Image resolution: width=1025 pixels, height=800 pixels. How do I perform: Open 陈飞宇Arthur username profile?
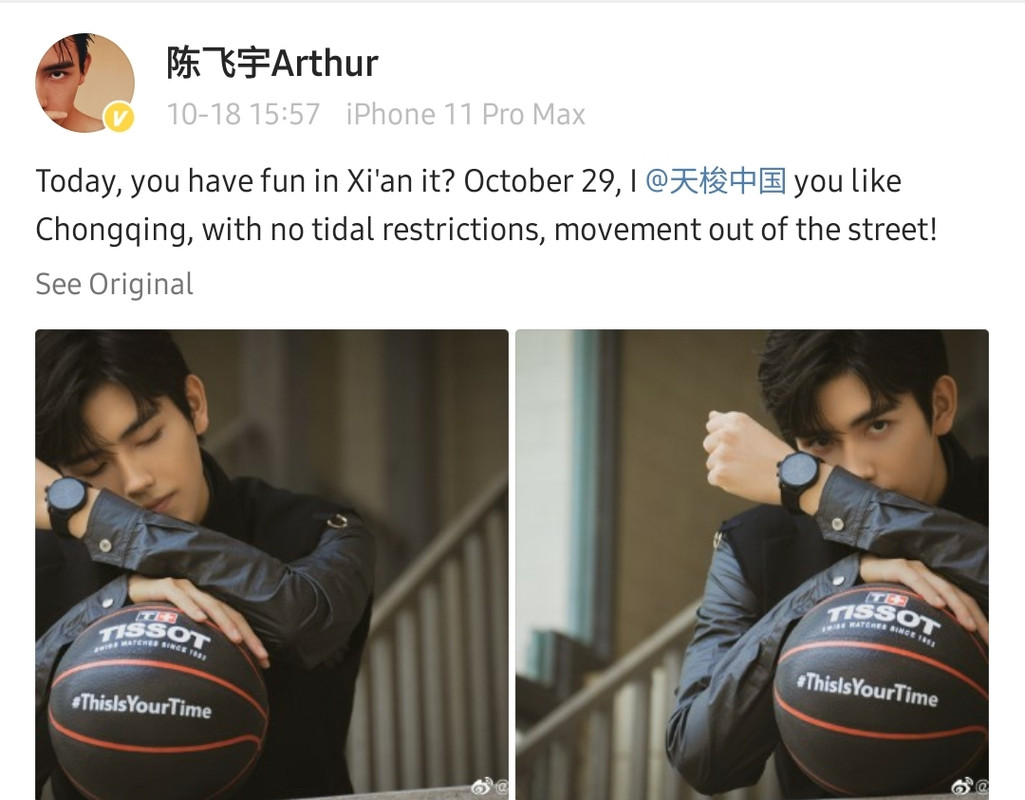[272, 63]
